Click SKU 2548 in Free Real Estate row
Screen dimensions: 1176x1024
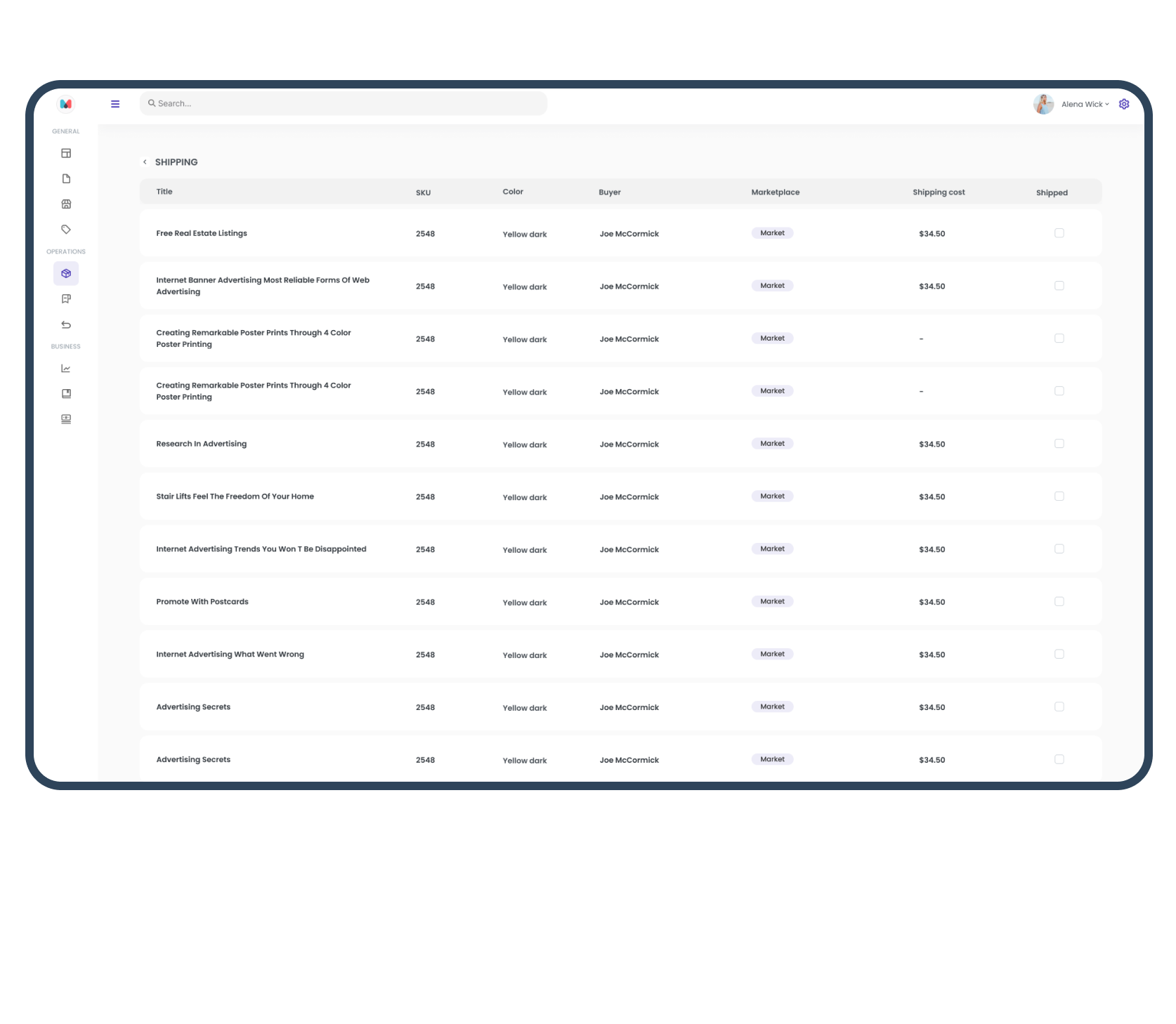pyautogui.click(x=425, y=234)
